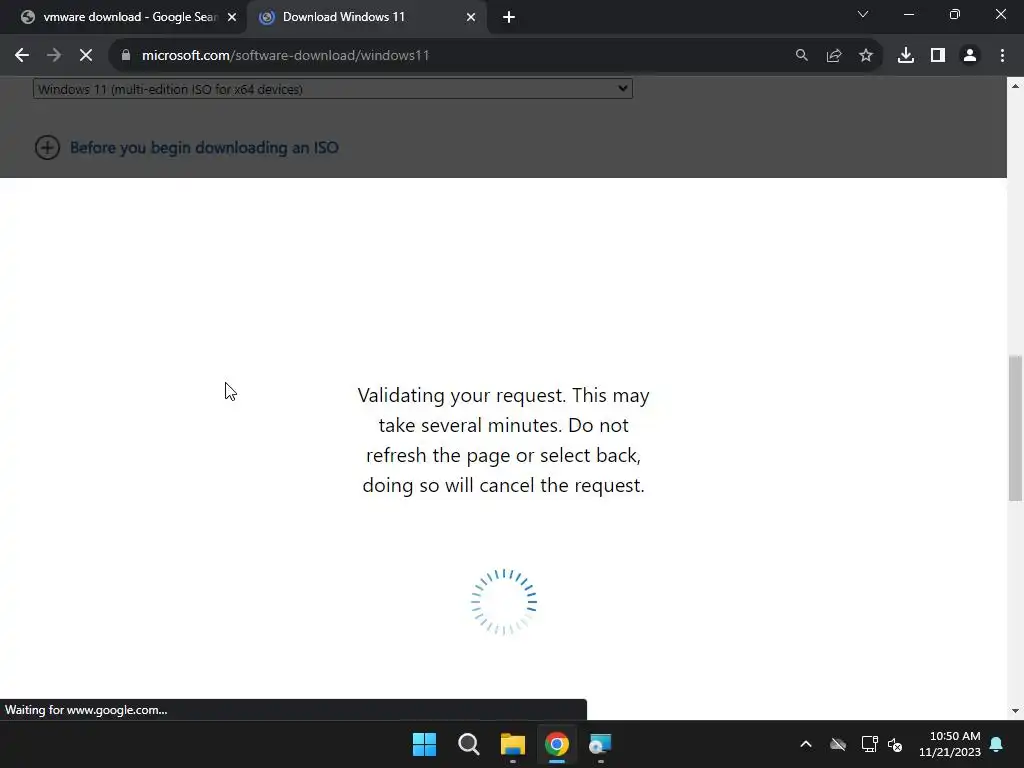Screen dimensions: 1024x768
Task: Share this page using the share icon
Action: coord(834,56)
